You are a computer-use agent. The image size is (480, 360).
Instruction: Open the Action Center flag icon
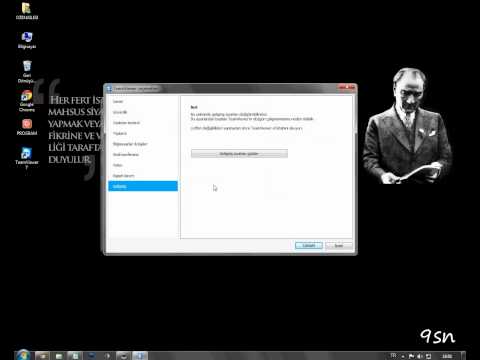click(411, 356)
